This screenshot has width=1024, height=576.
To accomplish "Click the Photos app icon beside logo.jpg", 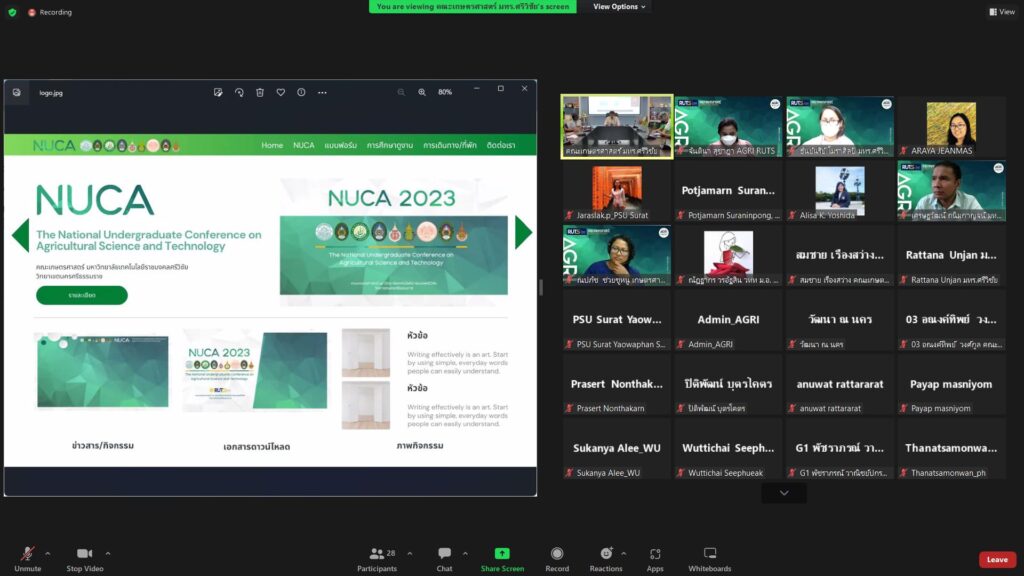I will click(16, 92).
